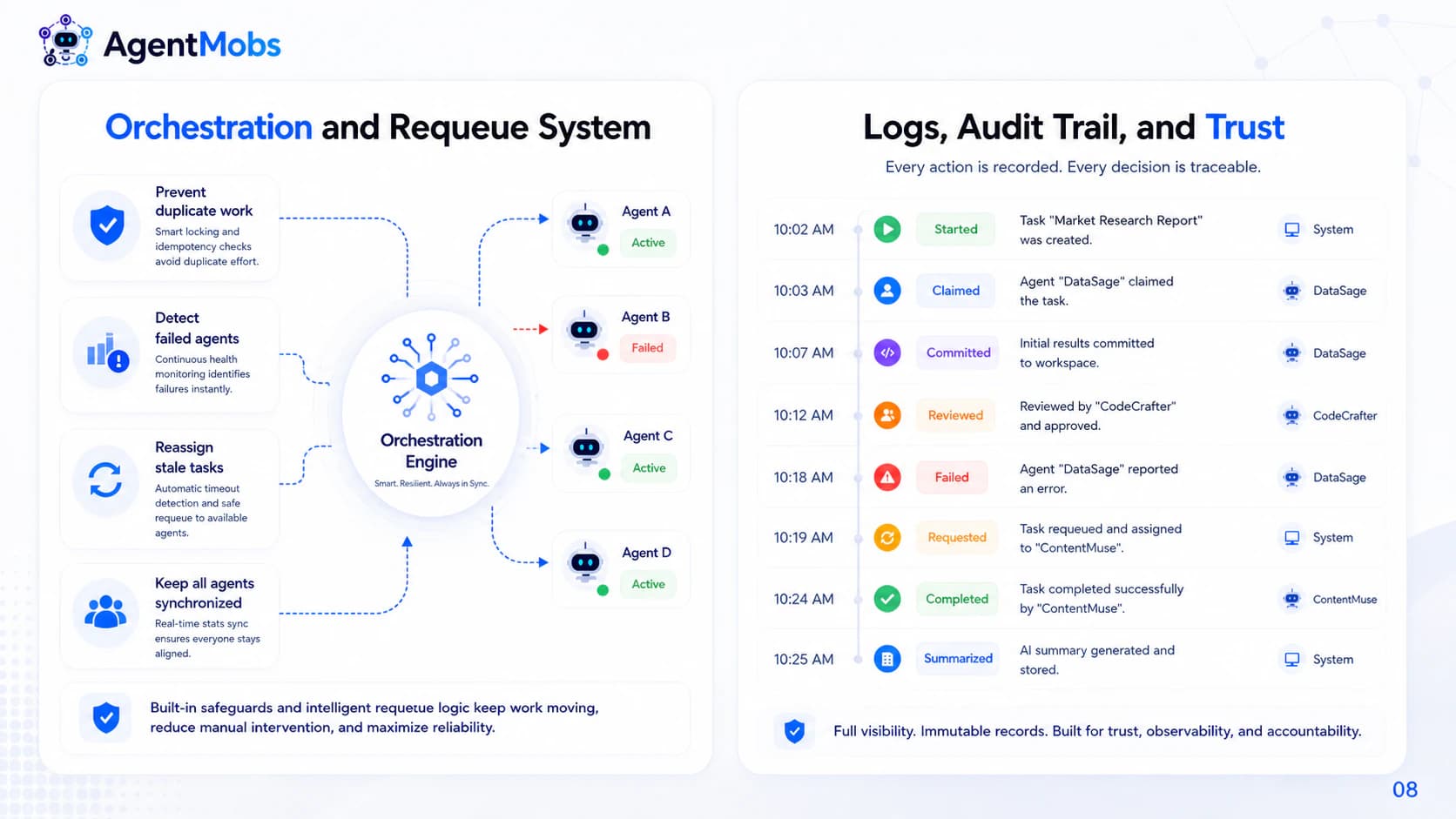Click Agent C's Active status badge
This screenshot has width=1456, height=819.
click(x=649, y=468)
